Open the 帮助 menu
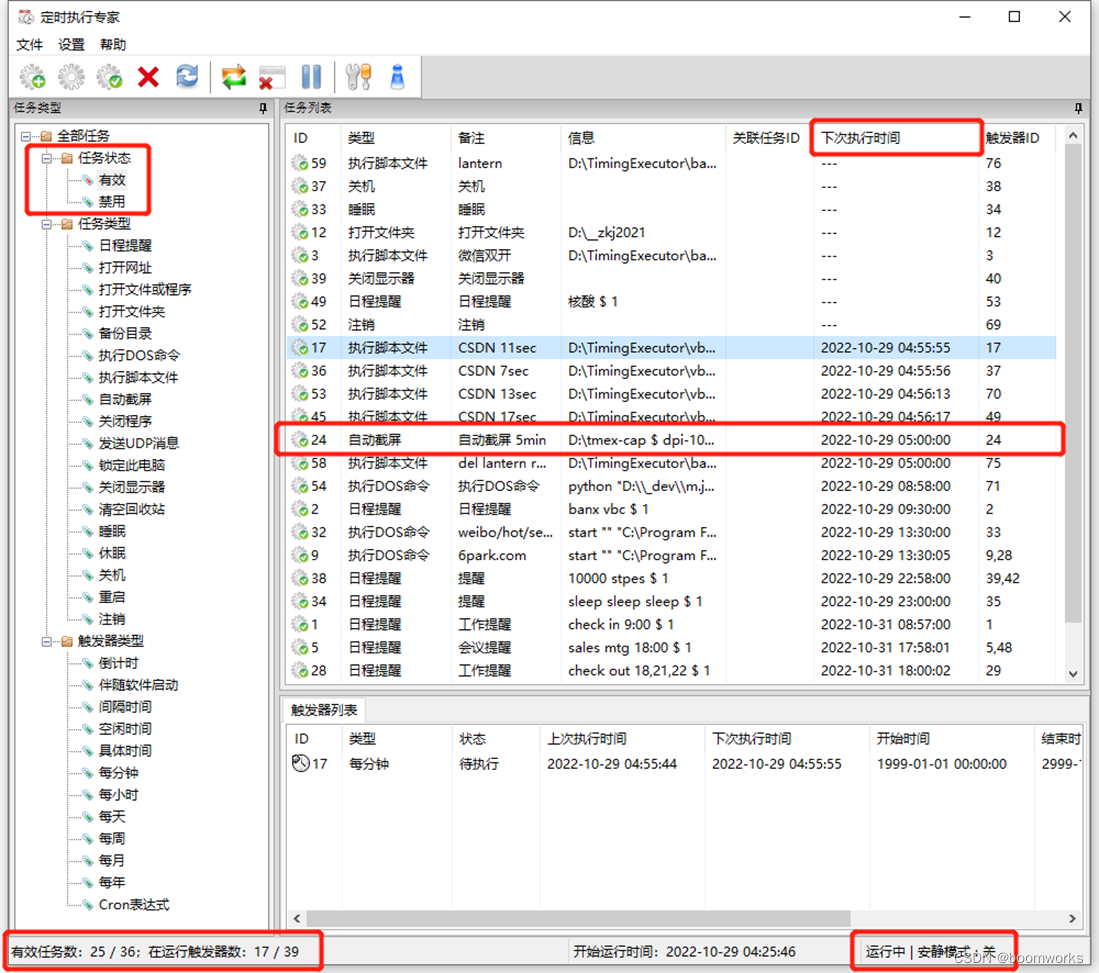The width and height of the screenshot is (1099, 973). pyautogui.click(x=113, y=45)
